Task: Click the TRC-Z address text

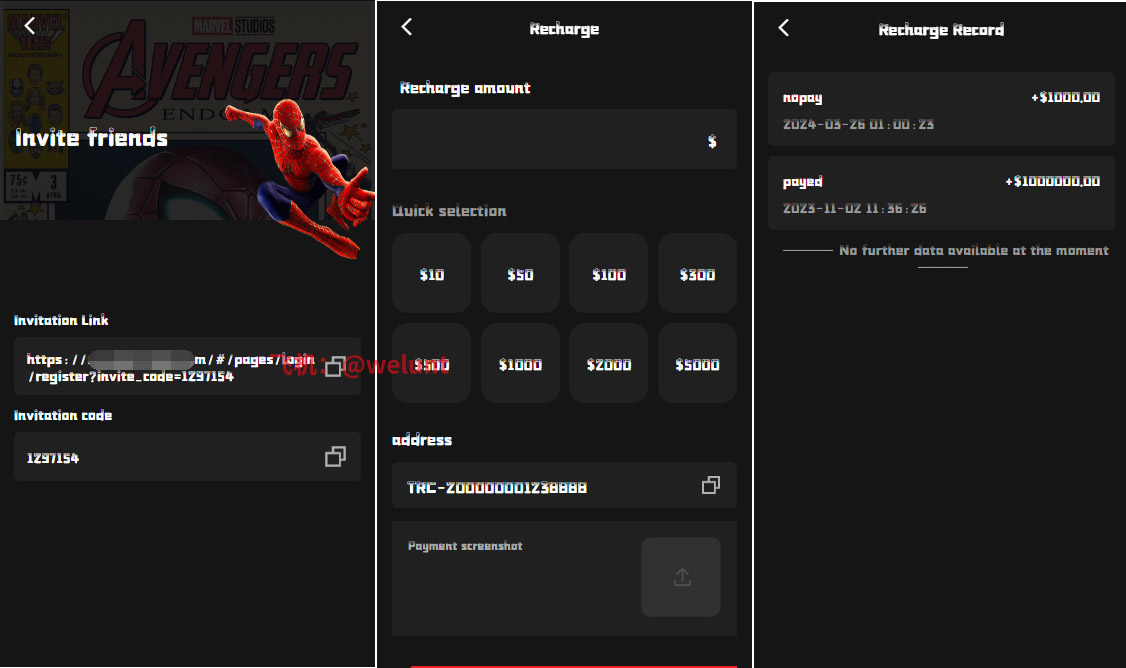Action: tap(497, 488)
